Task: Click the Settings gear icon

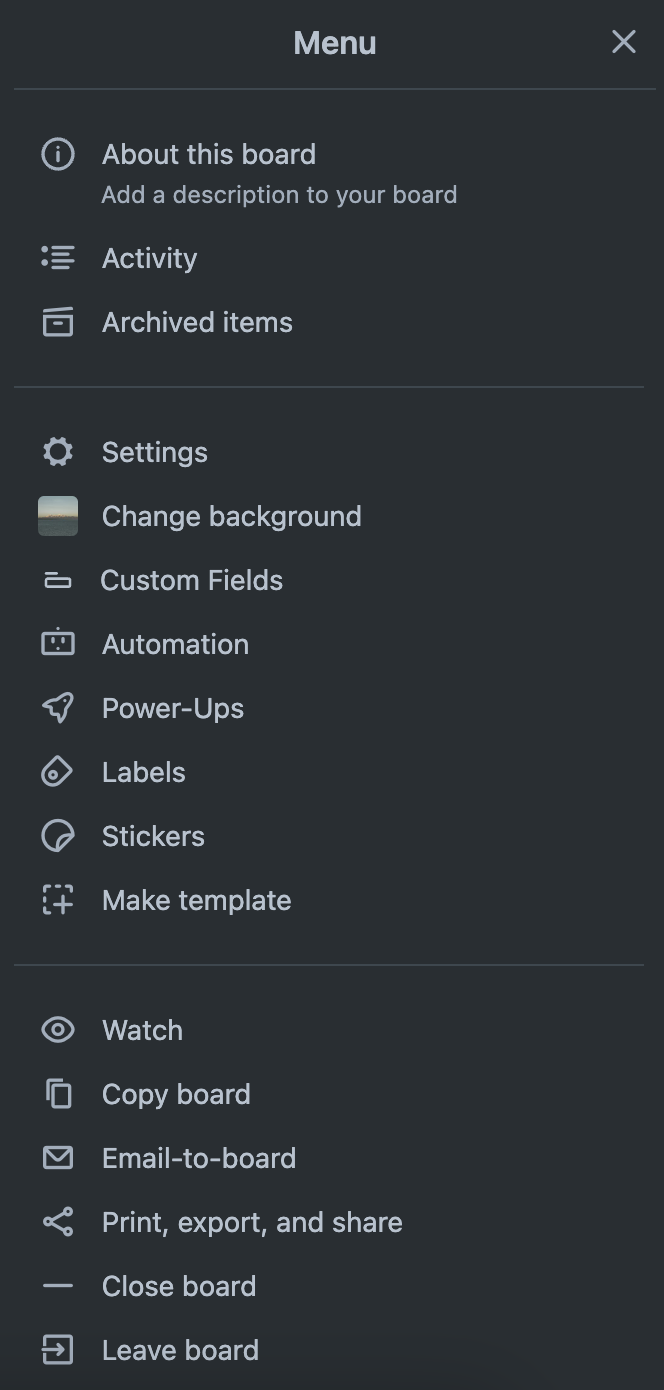Action: (x=57, y=452)
